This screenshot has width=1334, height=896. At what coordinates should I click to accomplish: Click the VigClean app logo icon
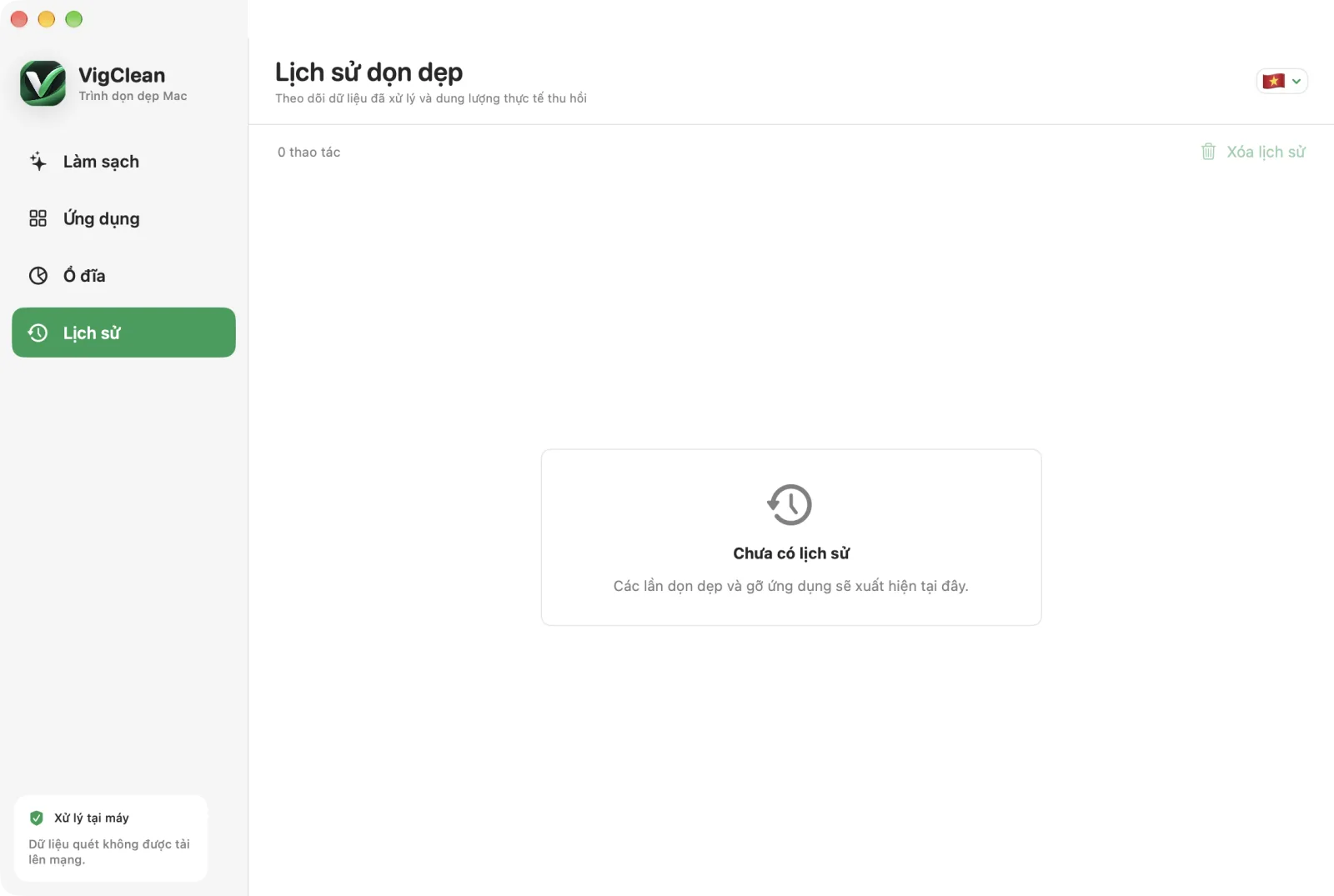click(43, 83)
